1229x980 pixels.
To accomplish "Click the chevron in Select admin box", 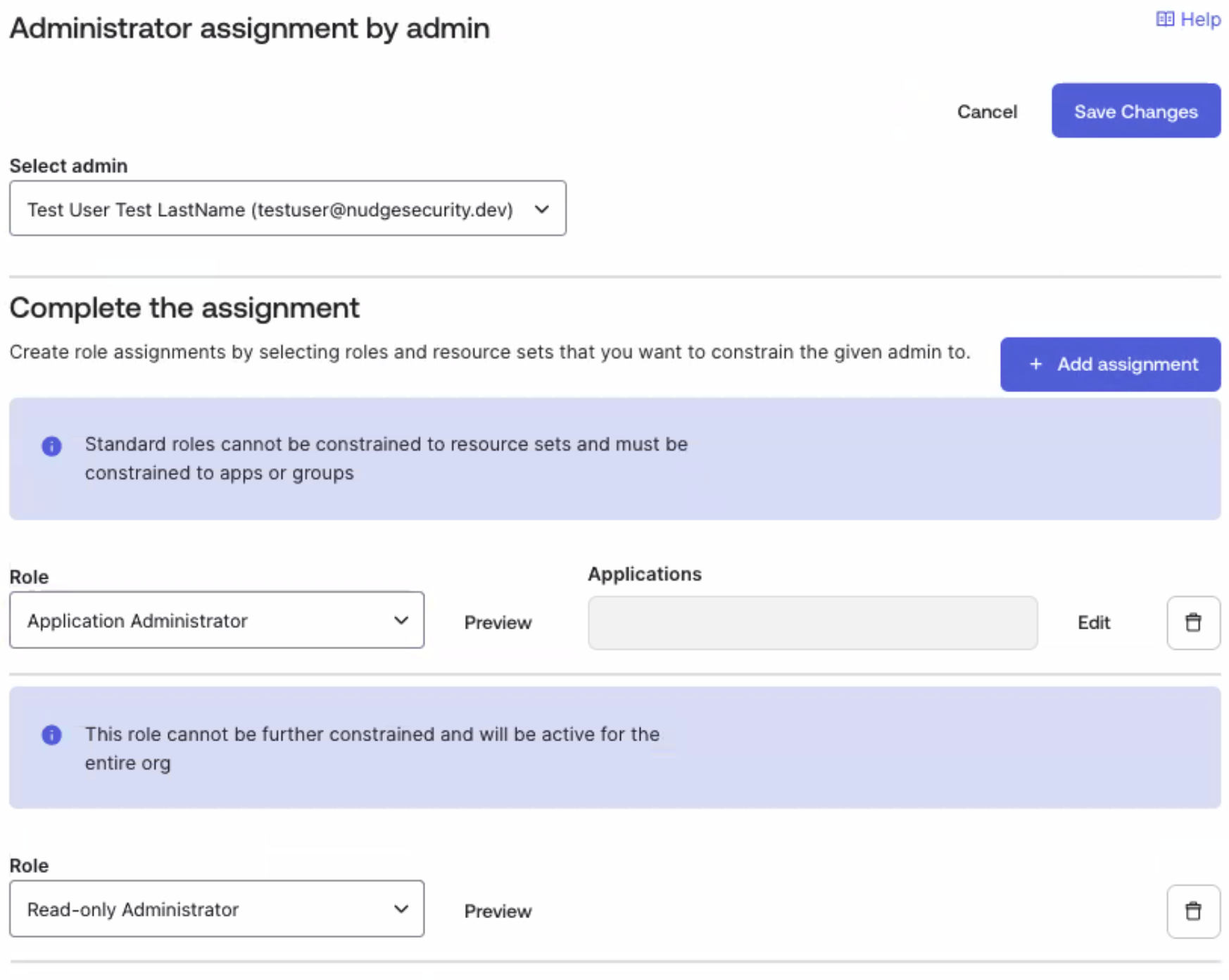I will pyautogui.click(x=541, y=209).
